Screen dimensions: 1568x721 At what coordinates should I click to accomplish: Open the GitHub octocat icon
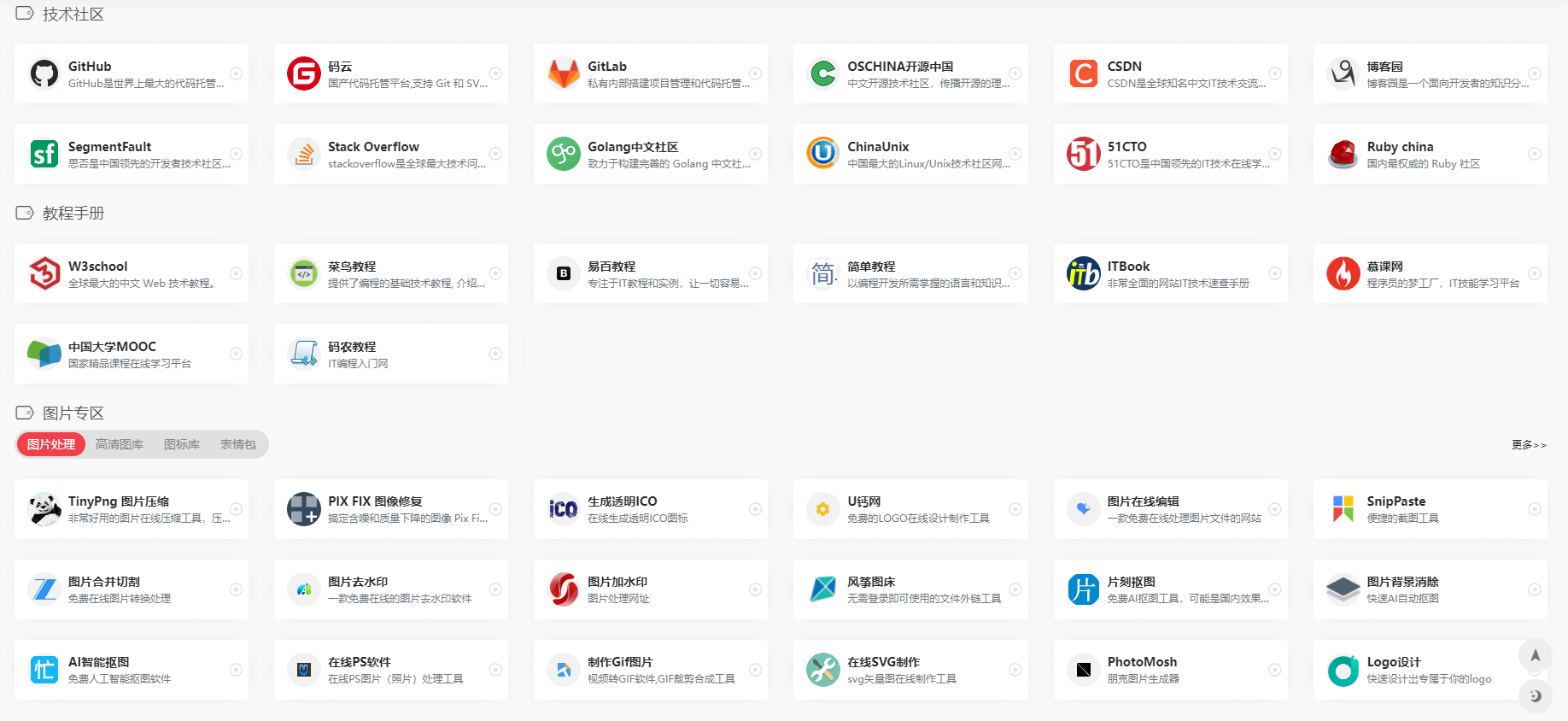coord(44,74)
